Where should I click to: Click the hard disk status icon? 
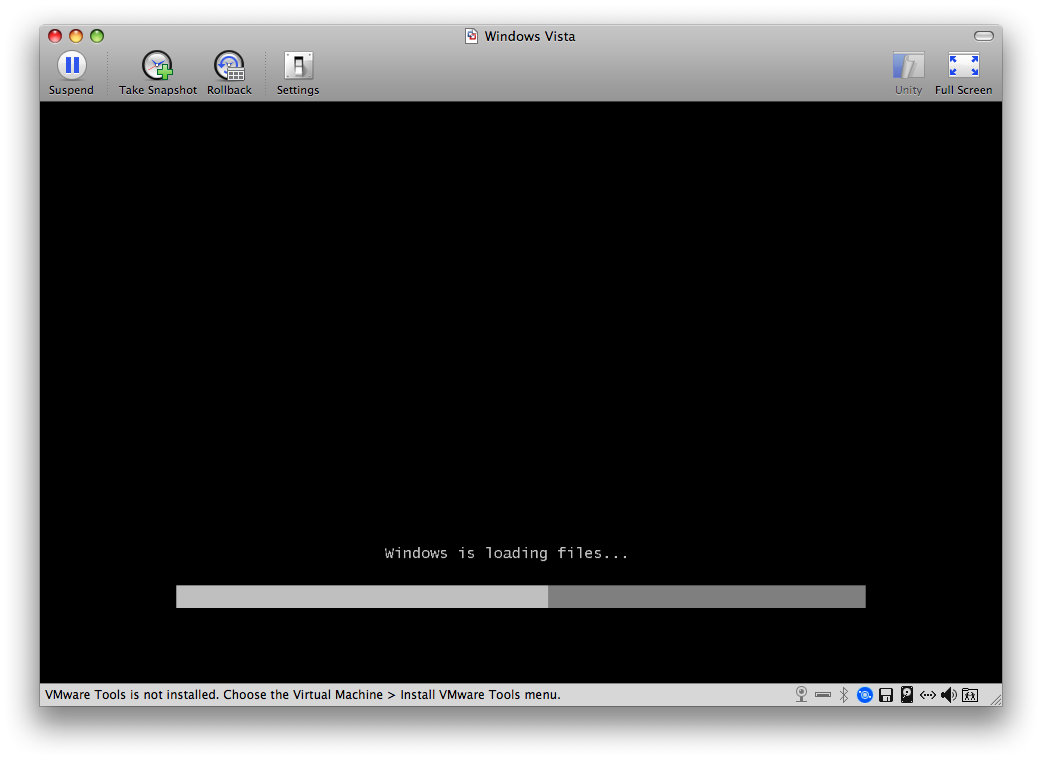coord(907,695)
